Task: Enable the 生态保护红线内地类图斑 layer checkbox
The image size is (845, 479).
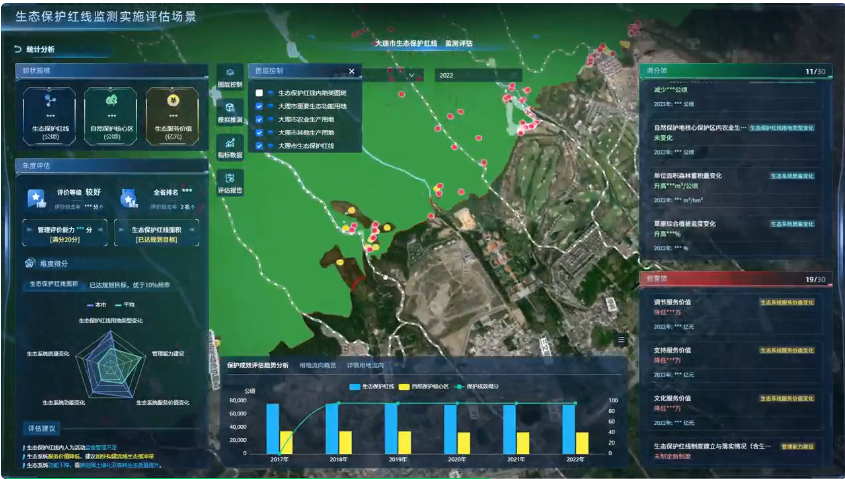Action: coord(259,93)
